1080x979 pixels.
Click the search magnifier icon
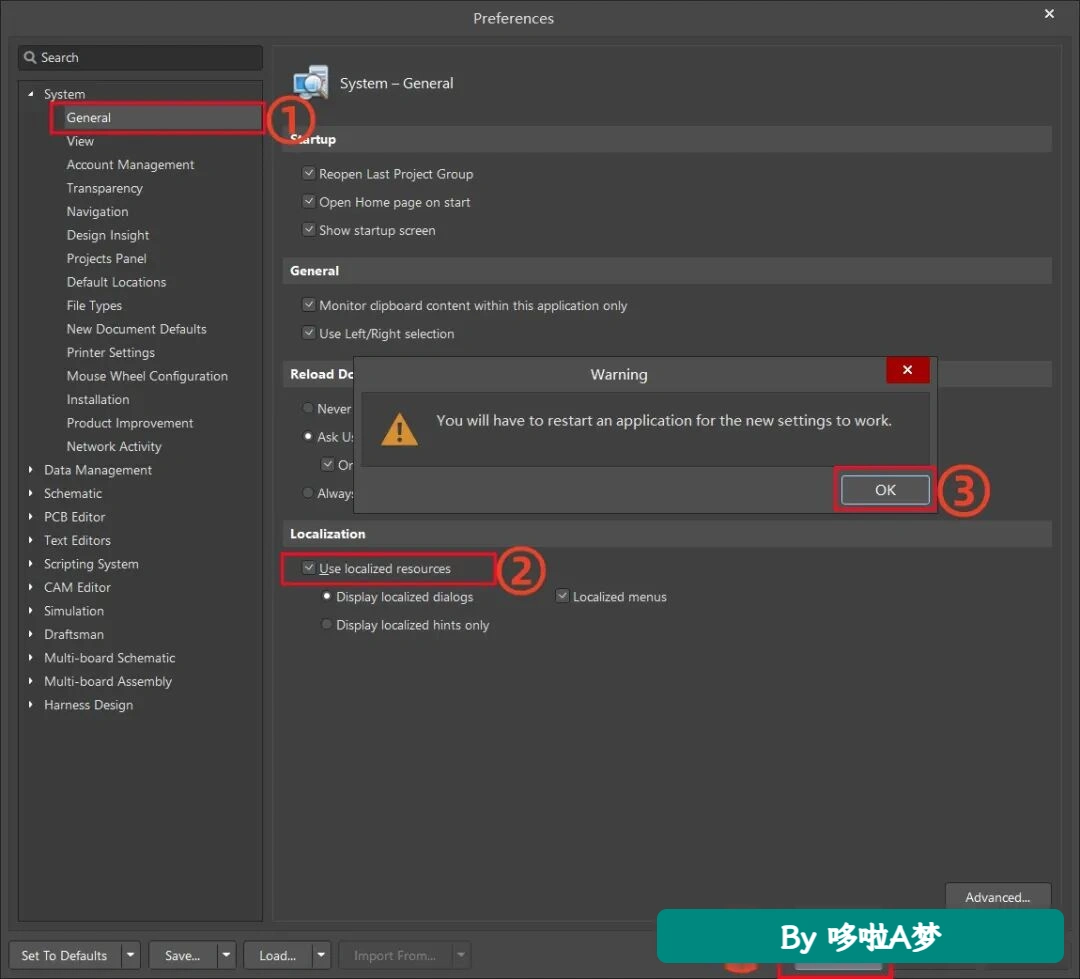30,57
